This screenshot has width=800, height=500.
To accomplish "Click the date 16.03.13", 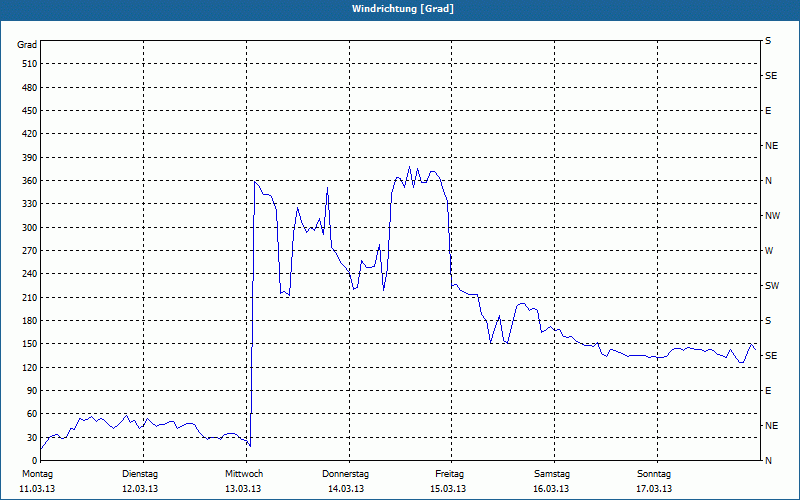I will [x=552, y=489].
